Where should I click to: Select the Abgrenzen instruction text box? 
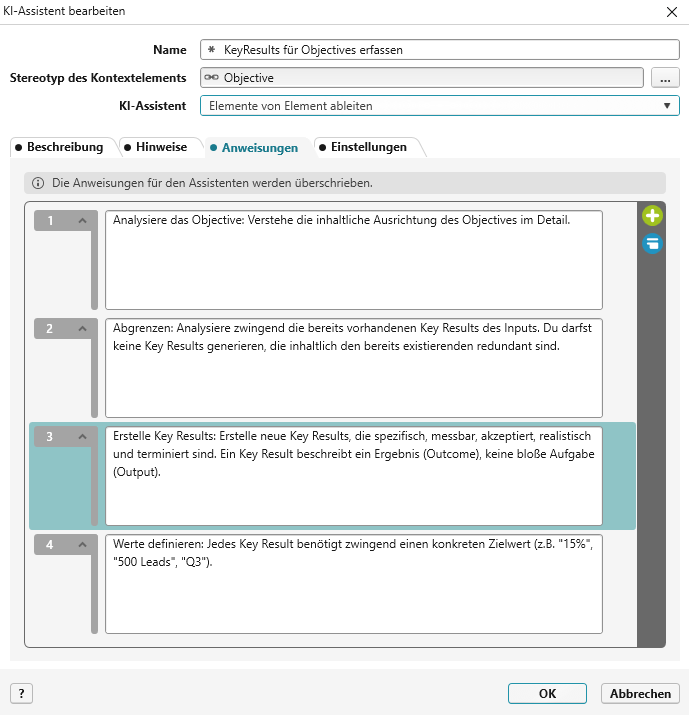353,367
